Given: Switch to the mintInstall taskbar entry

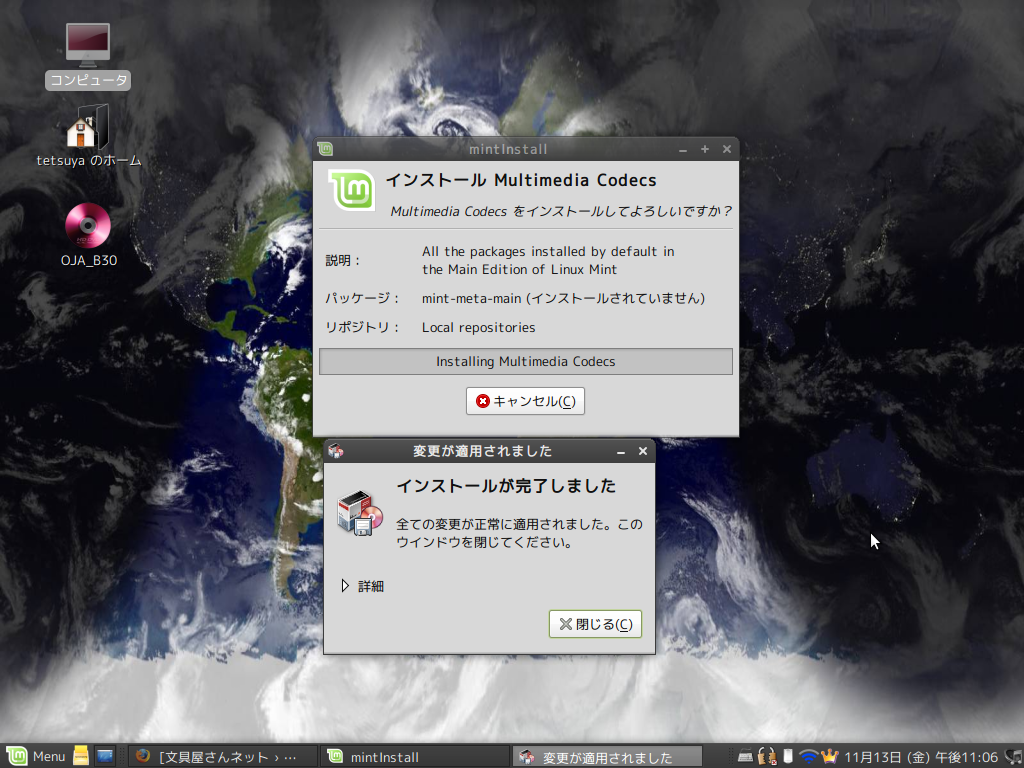Looking at the screenshot, I should pyautogui.click(x=416, y=757).
